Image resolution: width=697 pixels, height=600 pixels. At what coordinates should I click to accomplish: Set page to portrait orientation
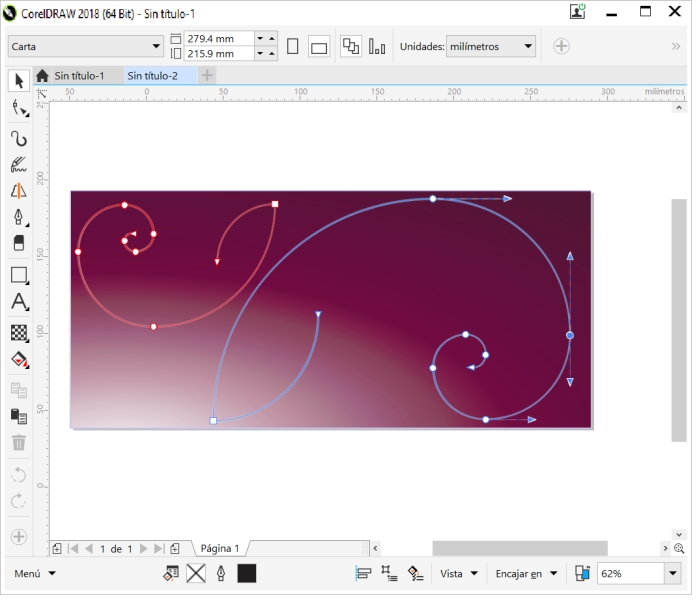(x=293, y=46)
